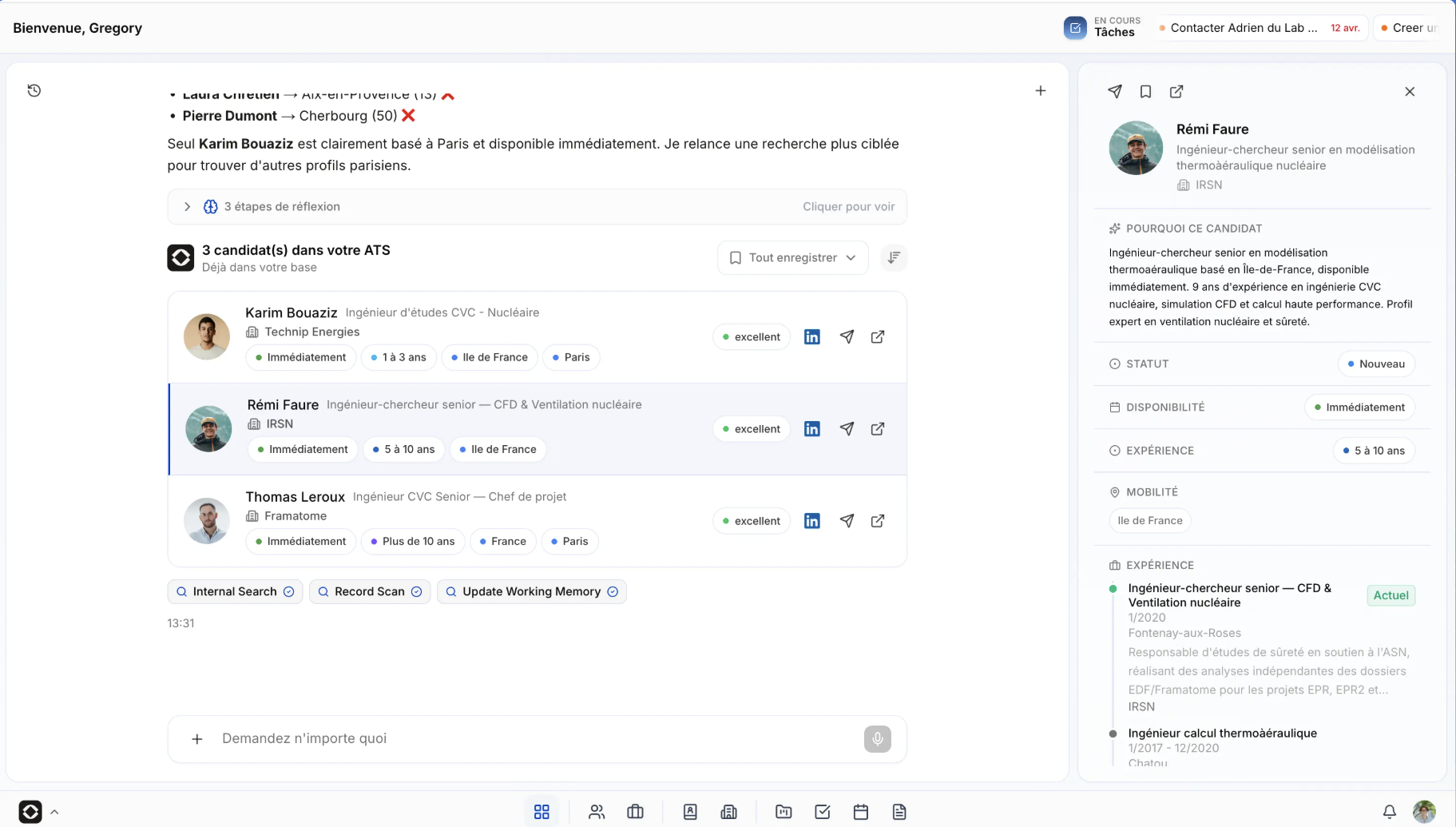Click Ile de France mobility tag in panel
The width and height of the screenshot is (1456, 827).
point(1149,521)
